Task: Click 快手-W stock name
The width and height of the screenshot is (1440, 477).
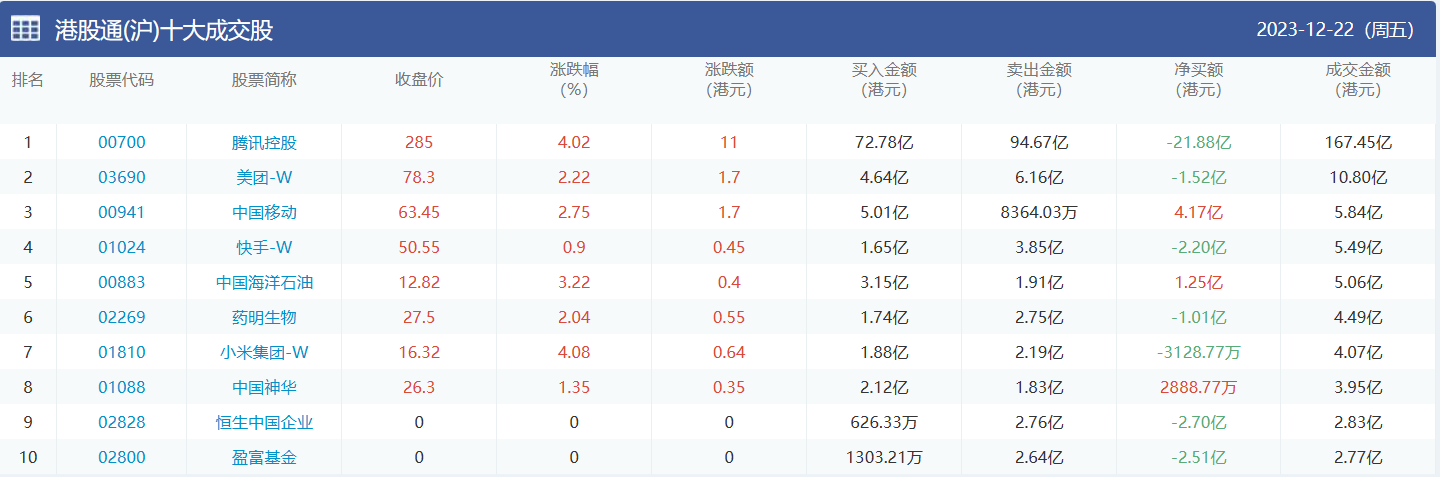Action: pos(264,247)
